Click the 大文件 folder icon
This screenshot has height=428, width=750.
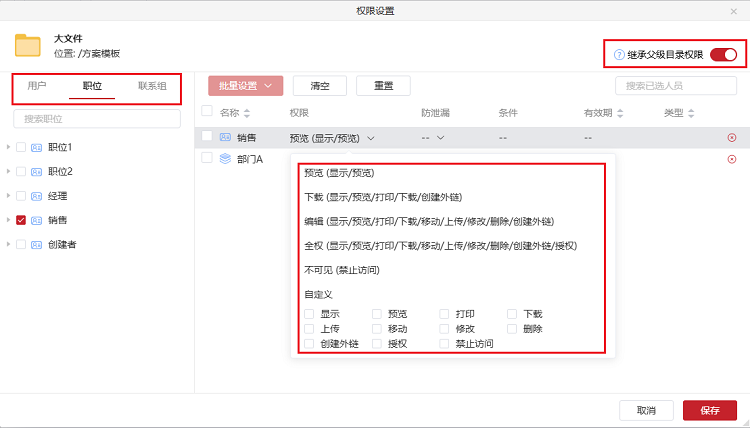pos(28,45)
